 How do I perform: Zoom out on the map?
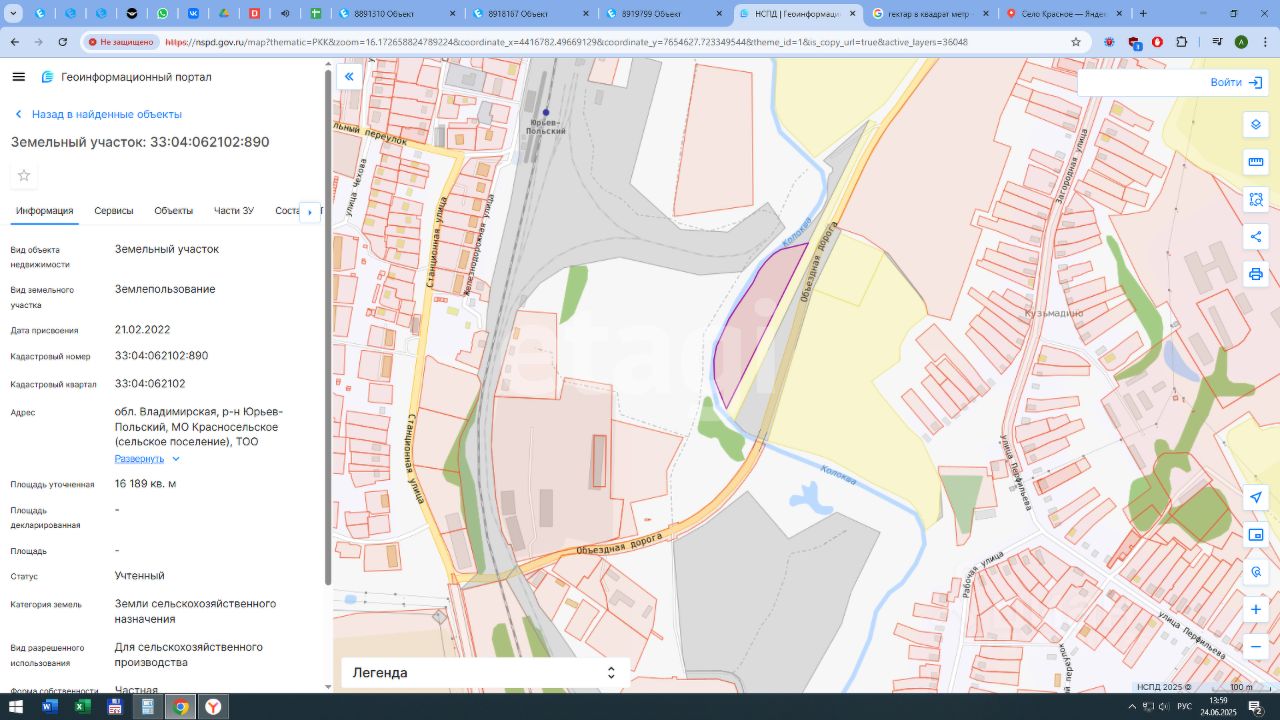[1256, 647]
